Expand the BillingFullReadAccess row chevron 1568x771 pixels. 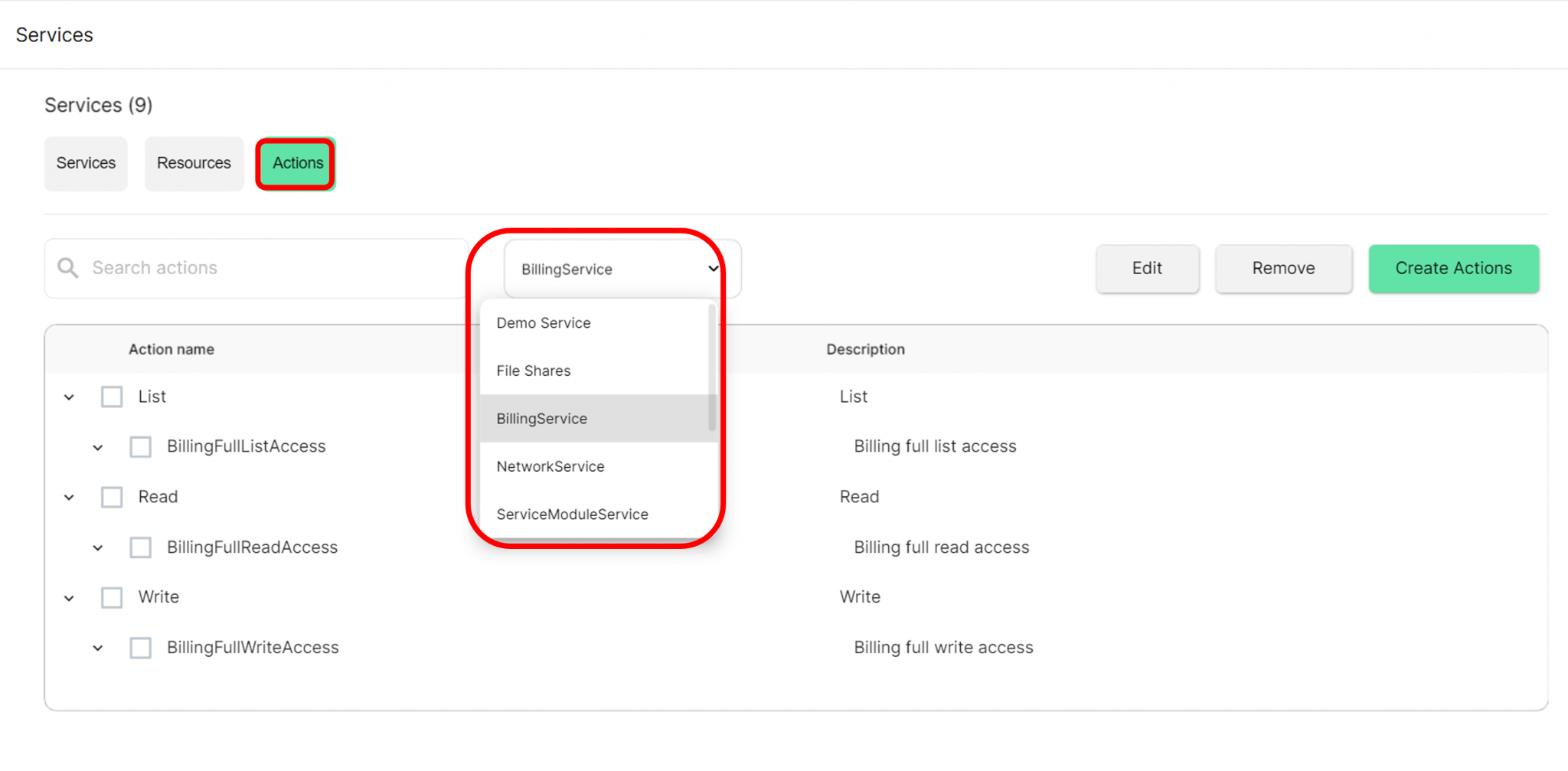click(98, 548)
